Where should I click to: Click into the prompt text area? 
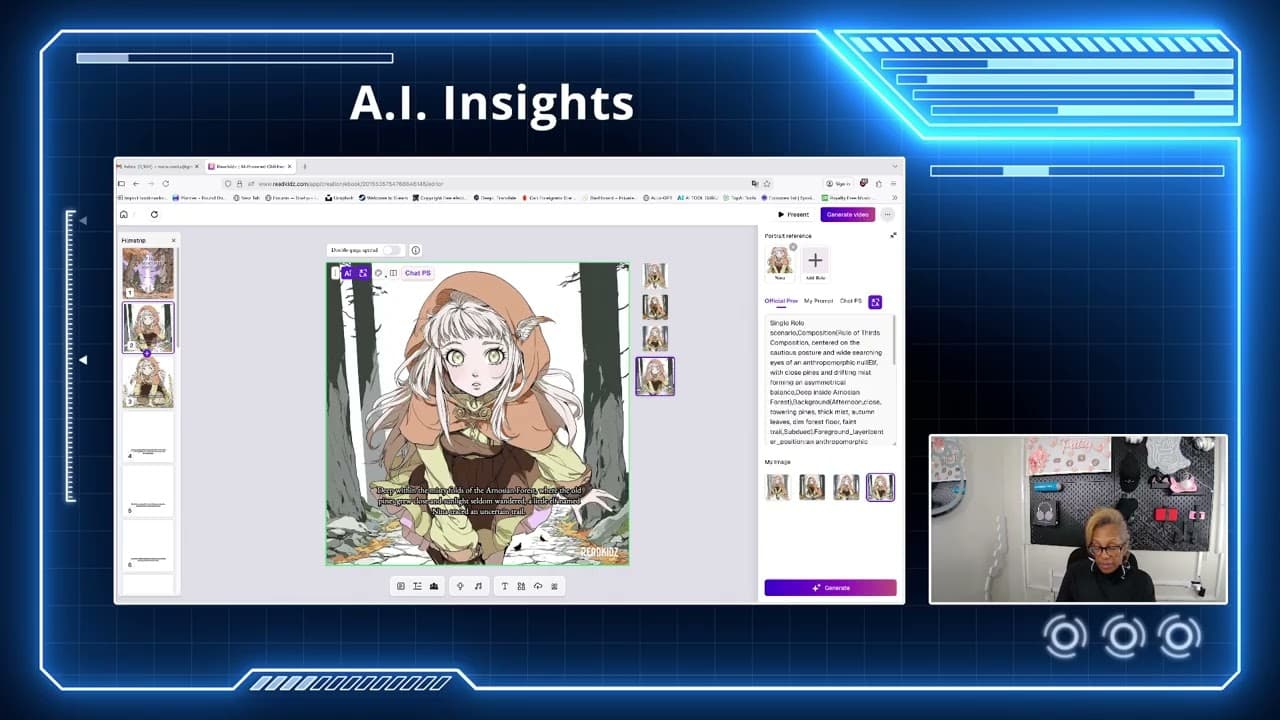coord(829,381)
